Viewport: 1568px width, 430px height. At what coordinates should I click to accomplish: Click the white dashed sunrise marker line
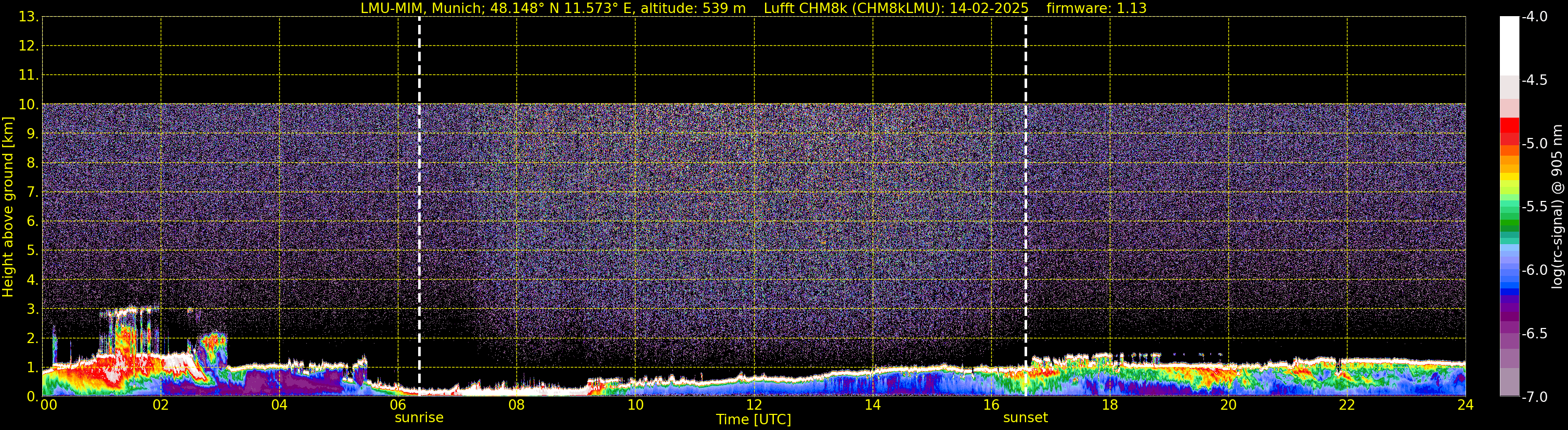coord(419,207)
